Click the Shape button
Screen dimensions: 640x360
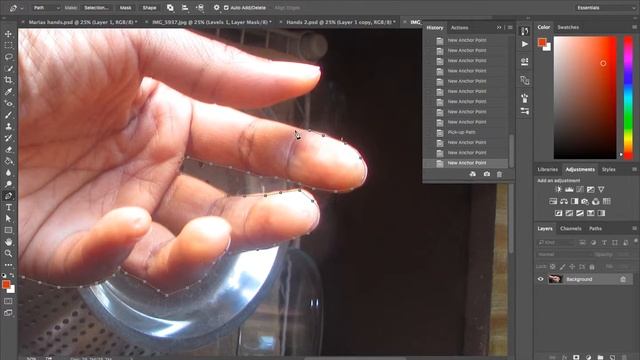tap(149, 8)
